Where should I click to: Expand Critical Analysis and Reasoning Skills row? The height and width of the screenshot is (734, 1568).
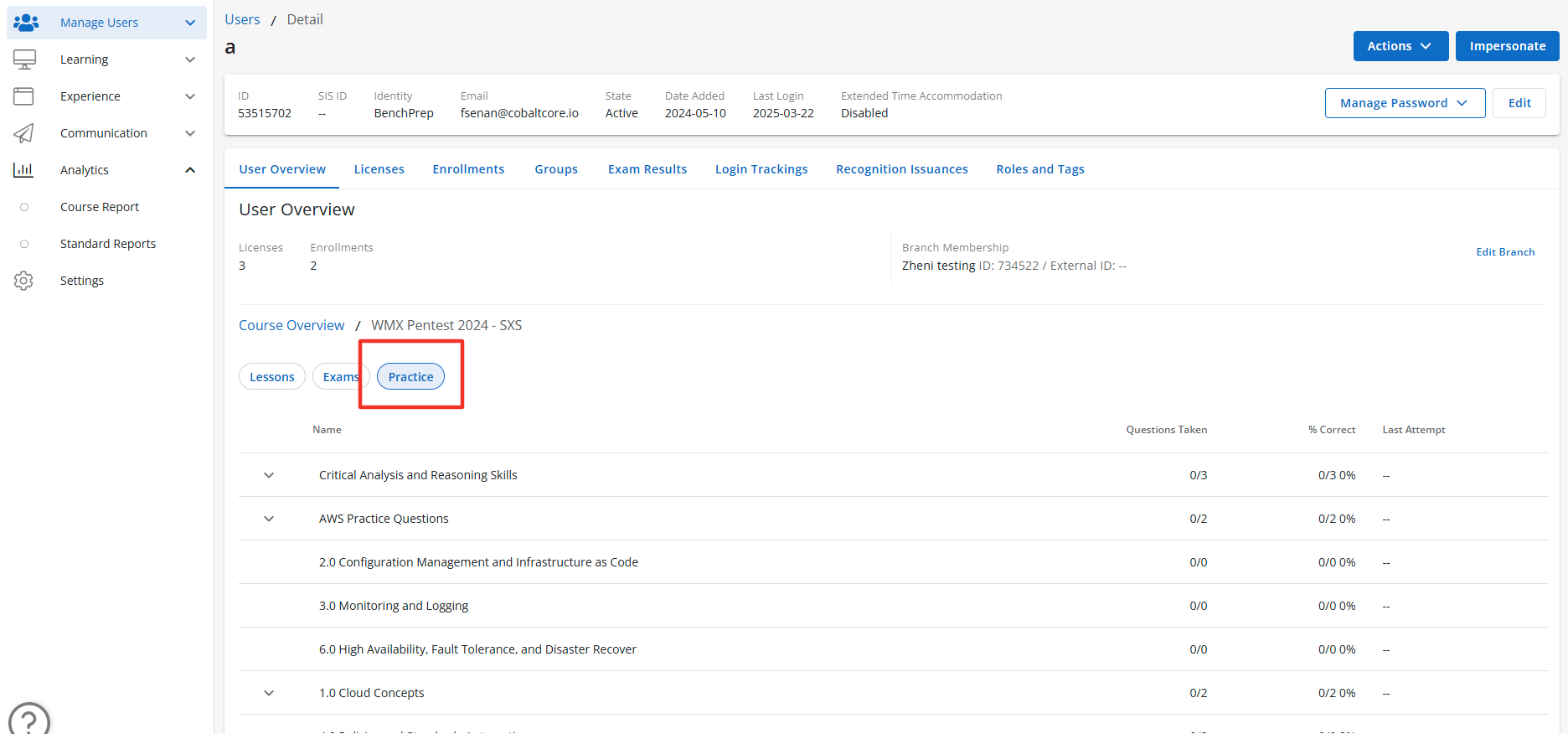[x=269, y=475]
